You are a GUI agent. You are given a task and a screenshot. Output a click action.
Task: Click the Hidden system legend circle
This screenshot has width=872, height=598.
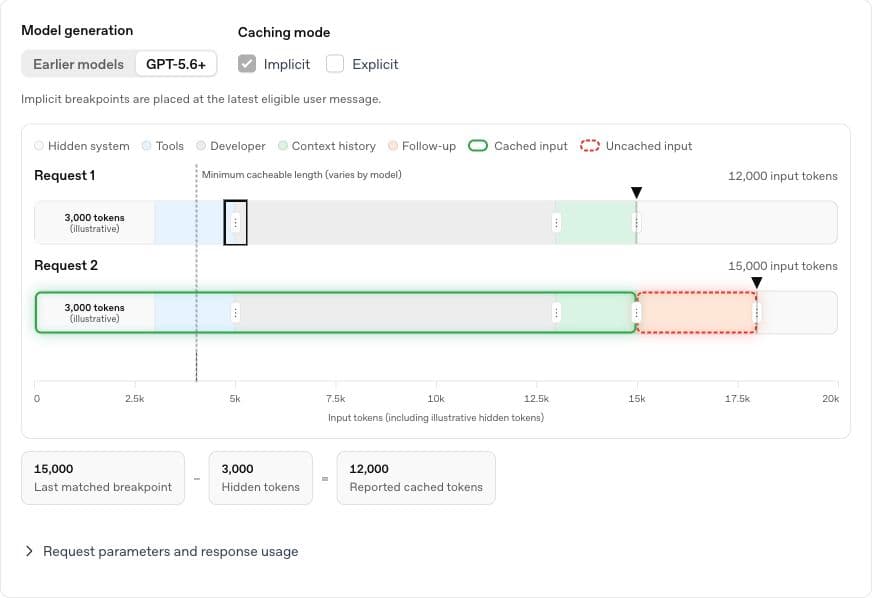[x=39, y=146]
